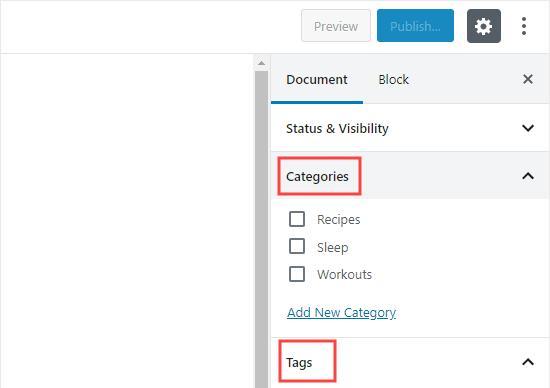
Task: Close the settings sidebar with X
Action: (528, 79)
